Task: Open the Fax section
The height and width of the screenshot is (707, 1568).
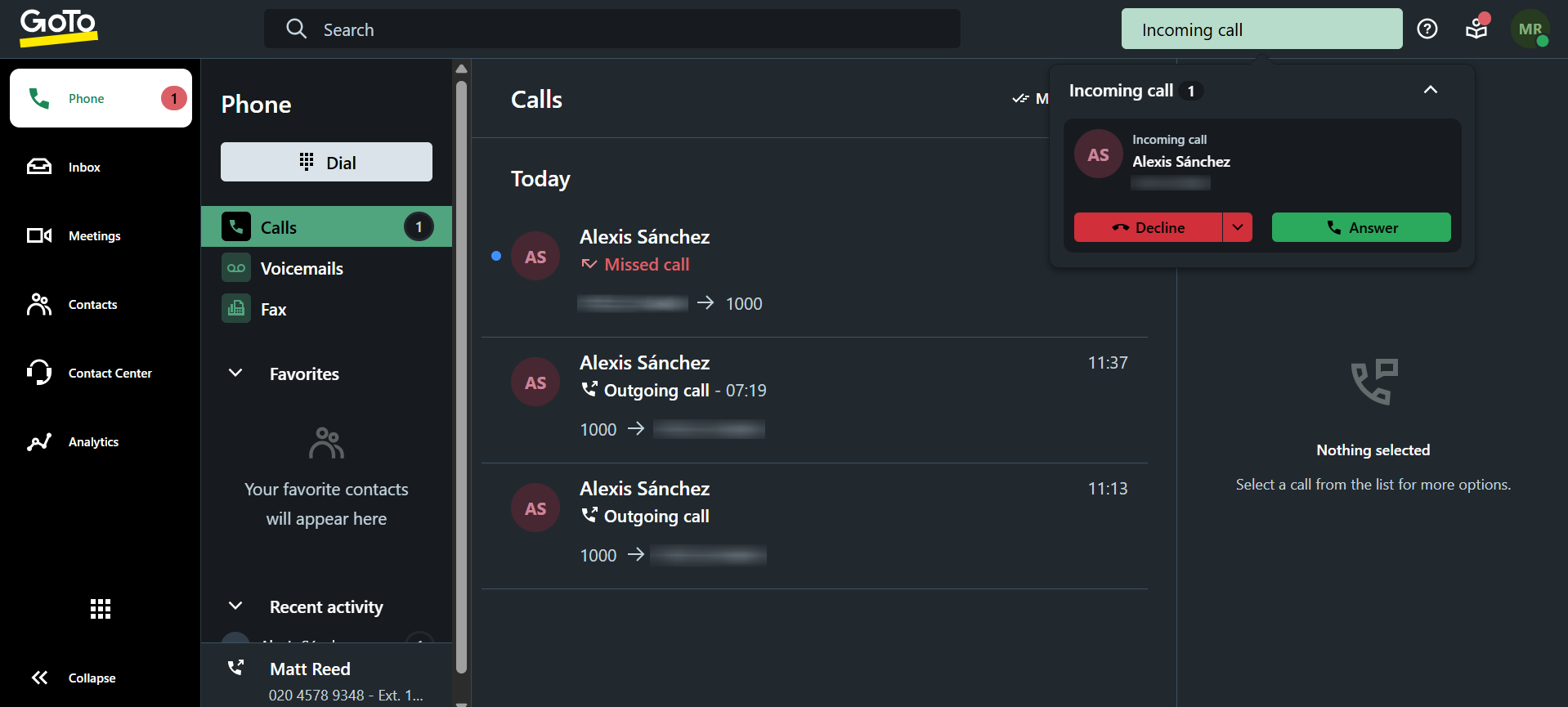Action: click(274, 309)
